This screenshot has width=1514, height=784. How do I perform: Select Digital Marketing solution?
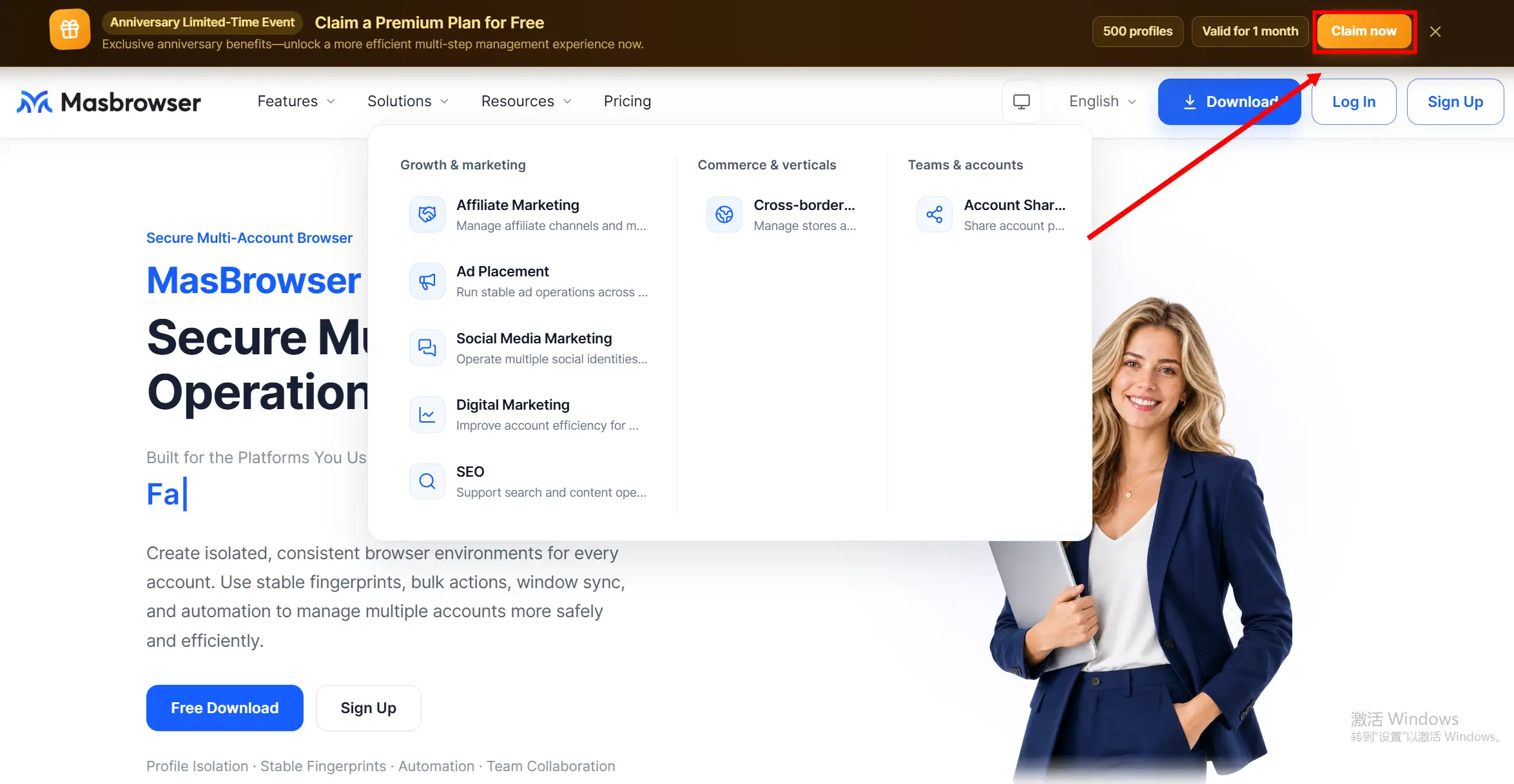(529, 414)
